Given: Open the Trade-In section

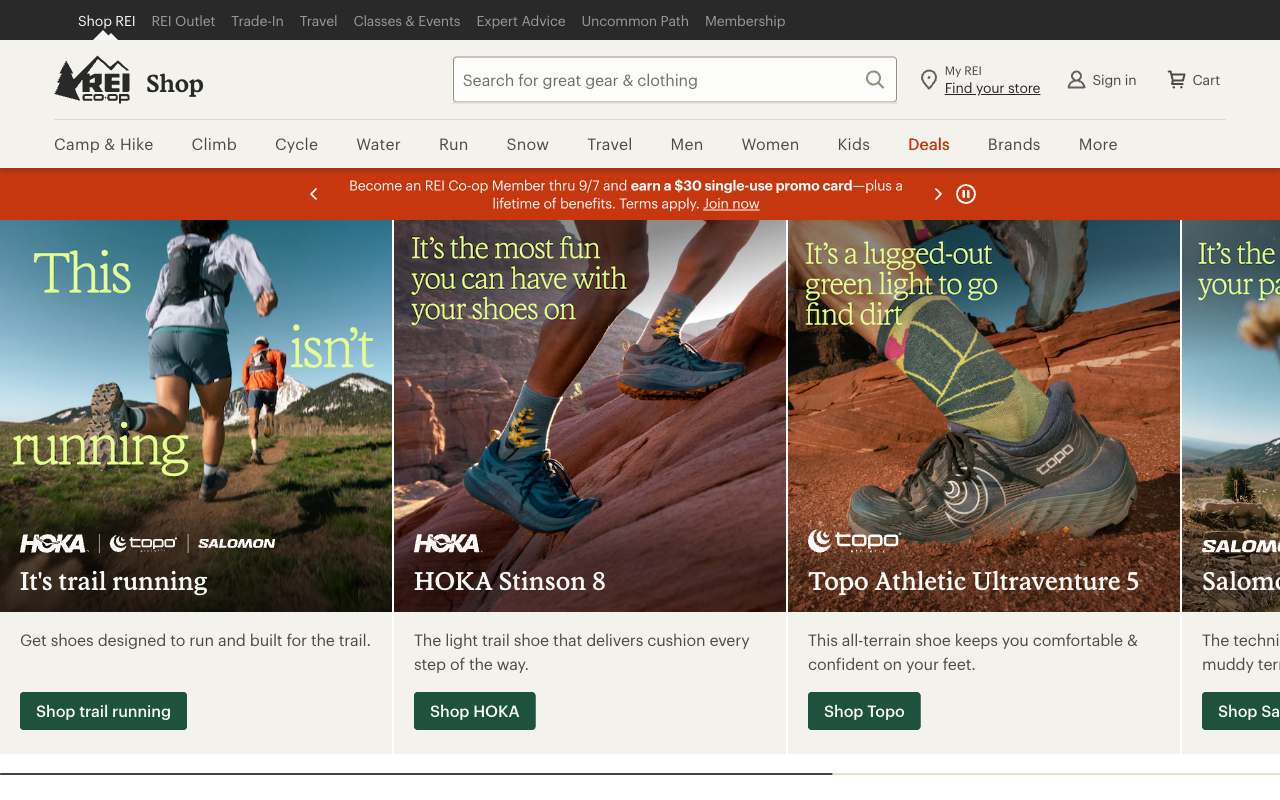Looking at the screenshot, I should (257, 21).
